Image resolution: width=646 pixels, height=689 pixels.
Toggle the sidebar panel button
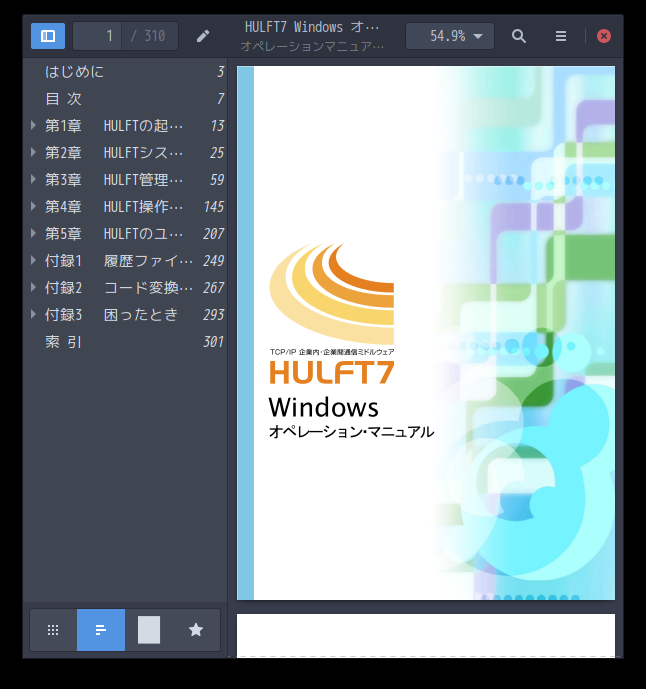tap(48, 36)
